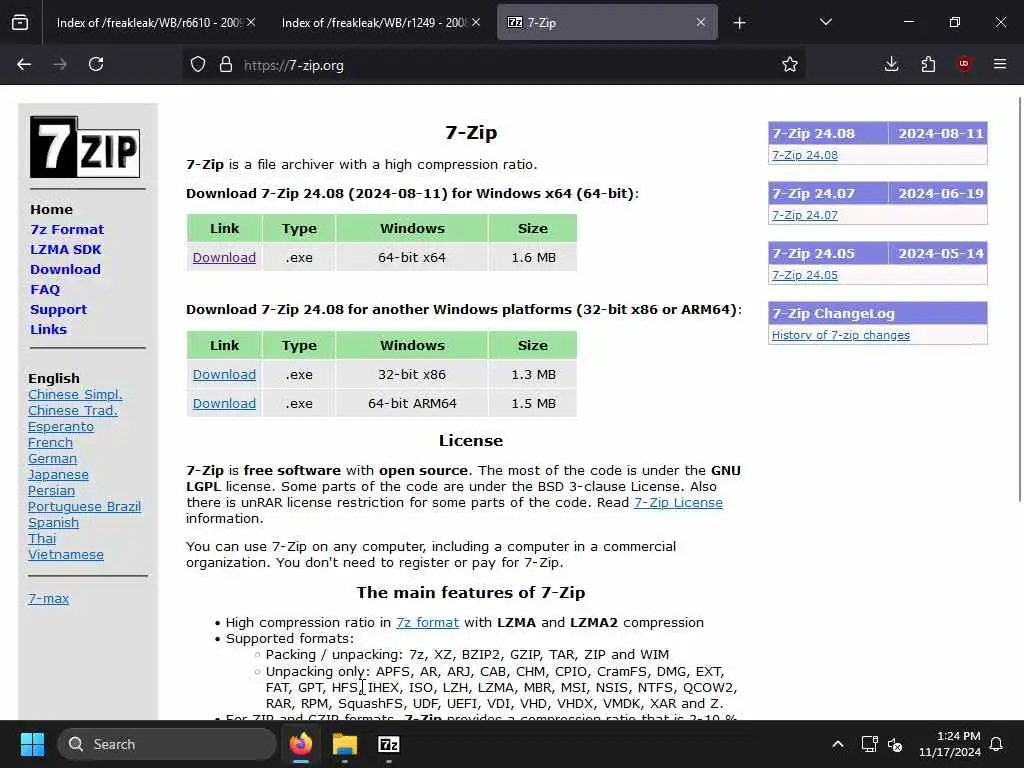1024x768 pixels.
Task: Open the 7z format link in features
Action: (x=427, y=622)
